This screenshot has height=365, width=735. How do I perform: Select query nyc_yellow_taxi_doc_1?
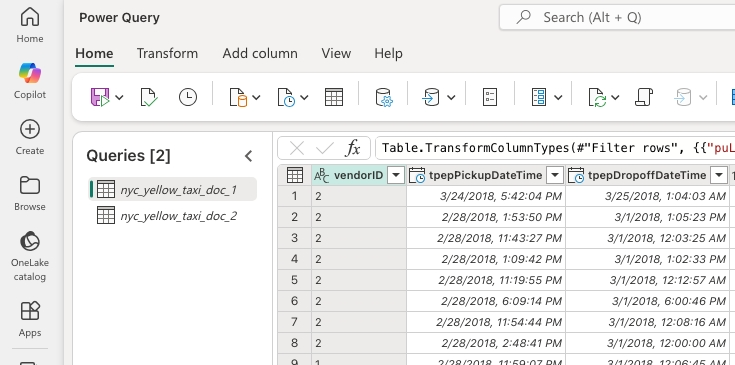point(172,189)
